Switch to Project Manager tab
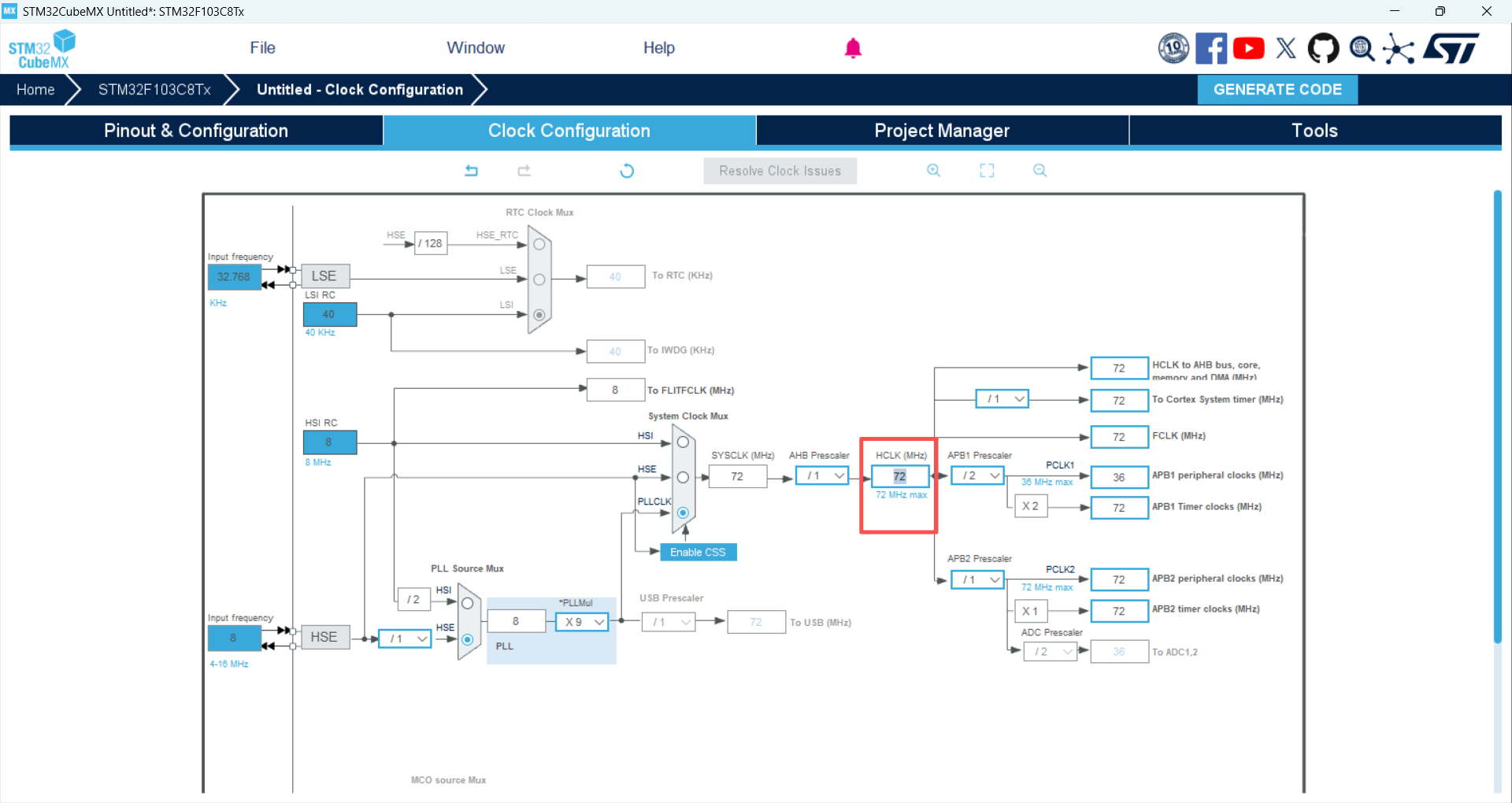 click(942, 131)
